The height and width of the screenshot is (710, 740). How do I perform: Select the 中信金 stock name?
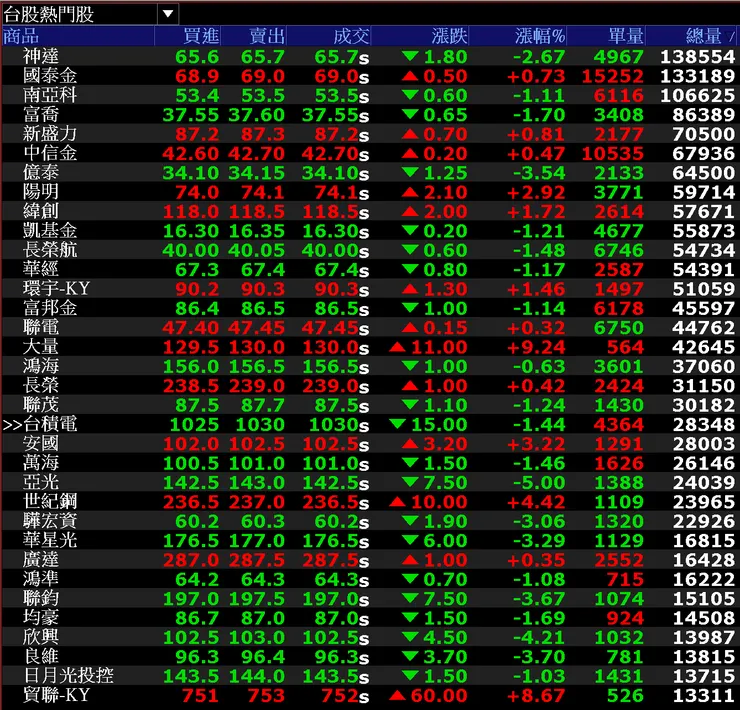coord(50,153)
